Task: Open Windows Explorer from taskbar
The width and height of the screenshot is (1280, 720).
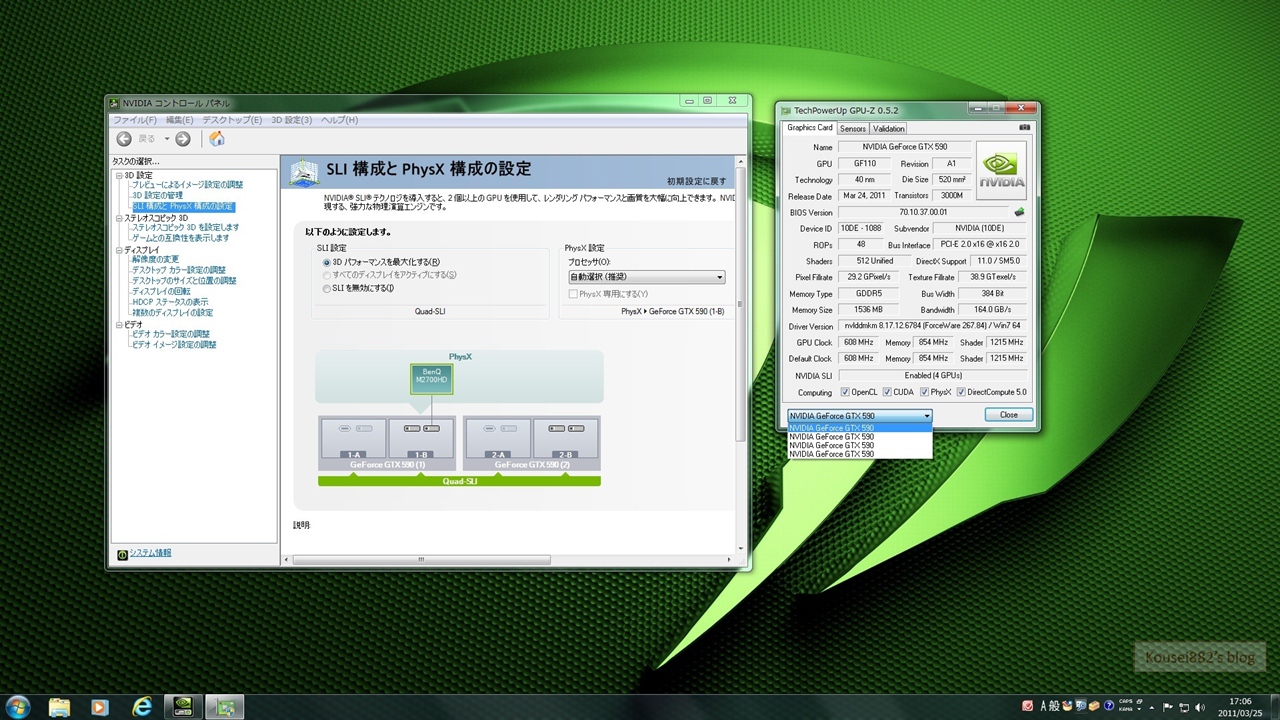Action: (x=60, y=706)
